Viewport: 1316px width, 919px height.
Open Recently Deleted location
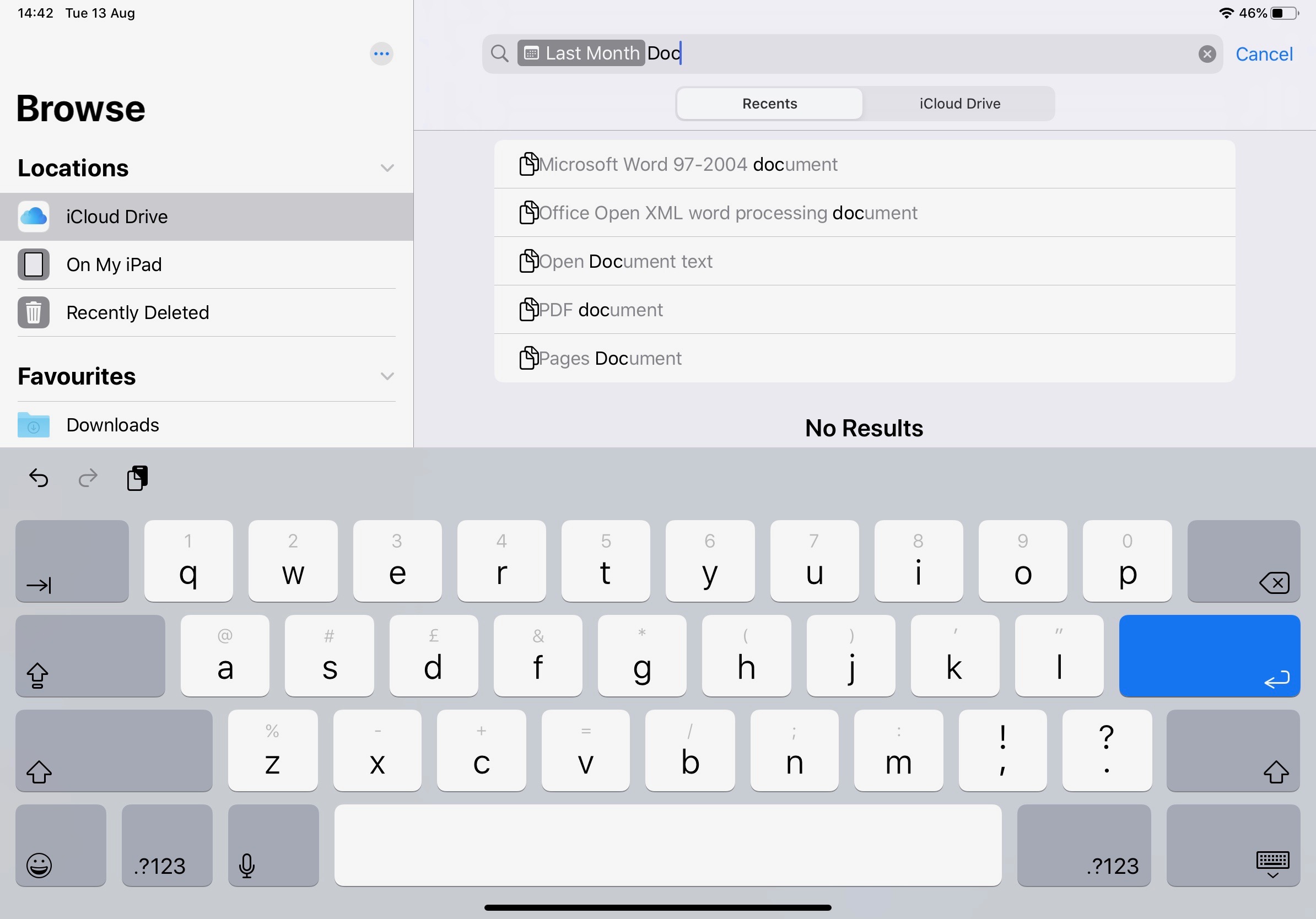(x=206, y=313)
